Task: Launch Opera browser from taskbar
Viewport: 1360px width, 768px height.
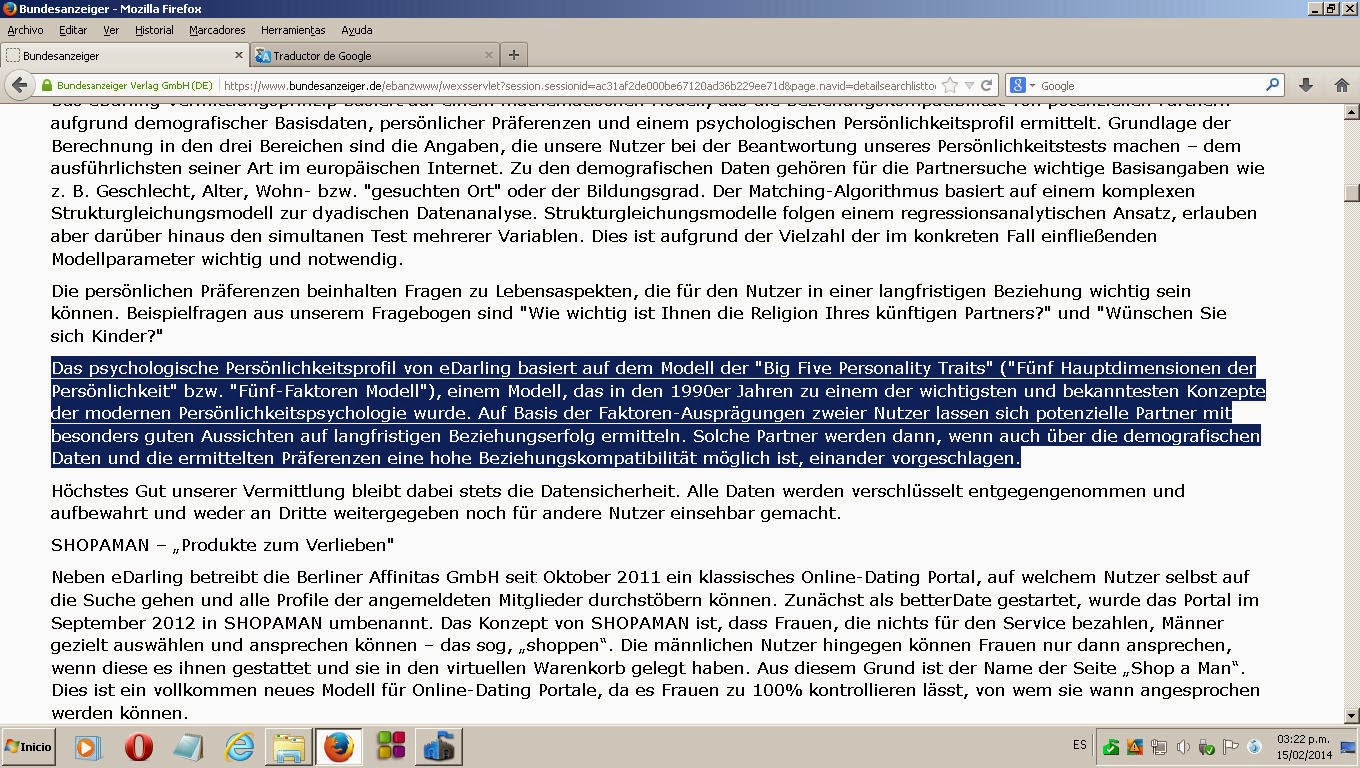Action: tap(139, 747)
